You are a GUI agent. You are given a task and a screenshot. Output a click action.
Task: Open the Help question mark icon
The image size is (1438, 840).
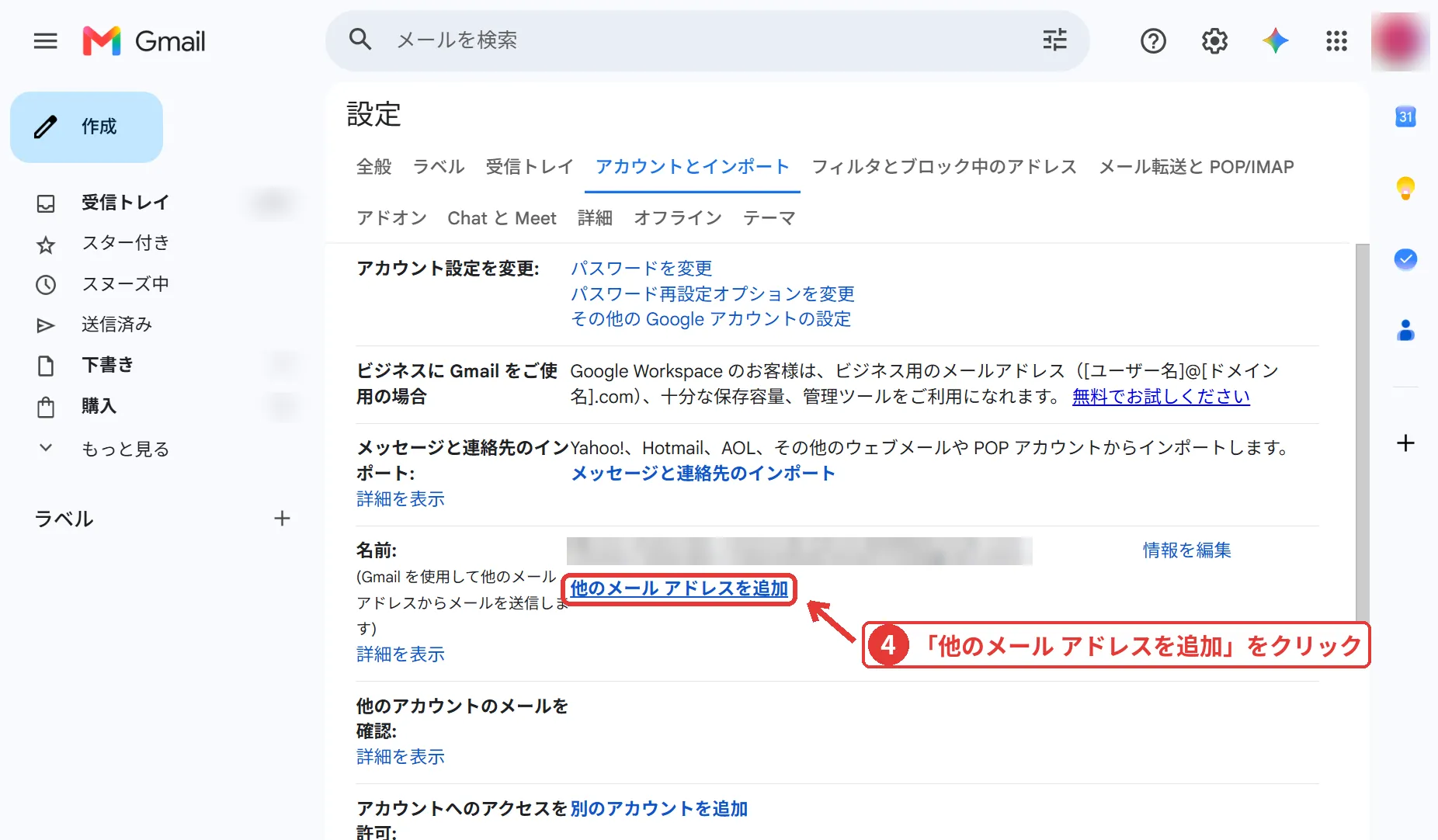[1153, 40]
